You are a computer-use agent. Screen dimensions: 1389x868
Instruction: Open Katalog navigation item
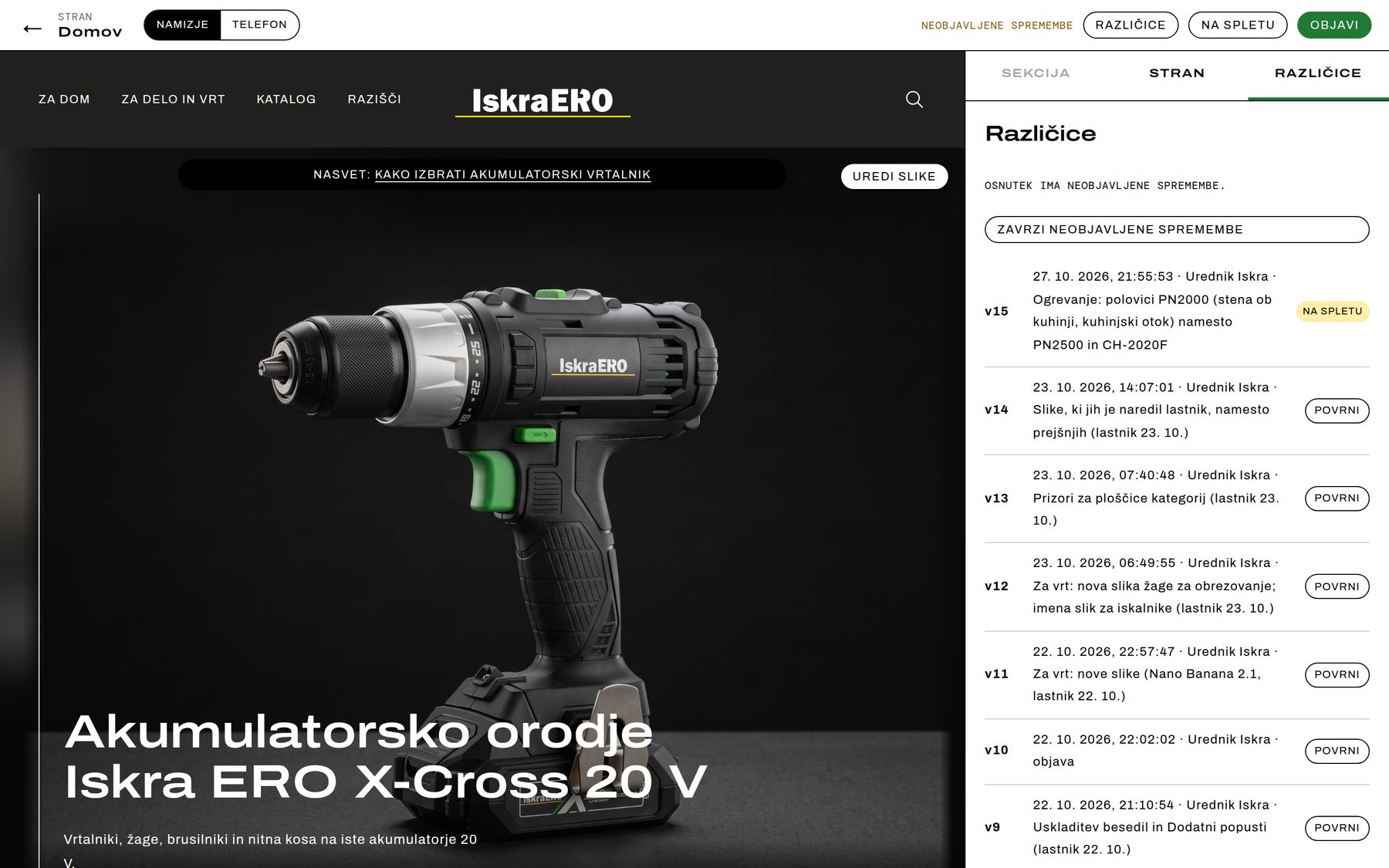coord(286,99)
